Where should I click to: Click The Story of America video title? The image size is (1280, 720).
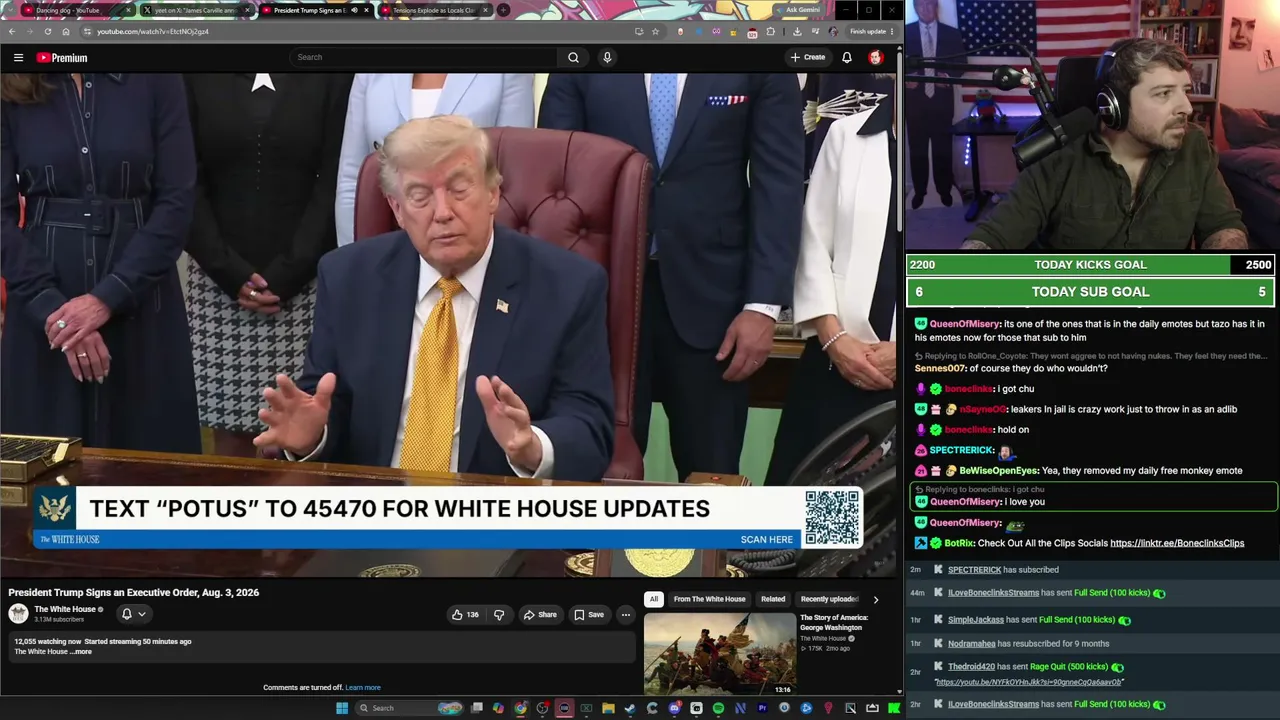coord(834,623)
